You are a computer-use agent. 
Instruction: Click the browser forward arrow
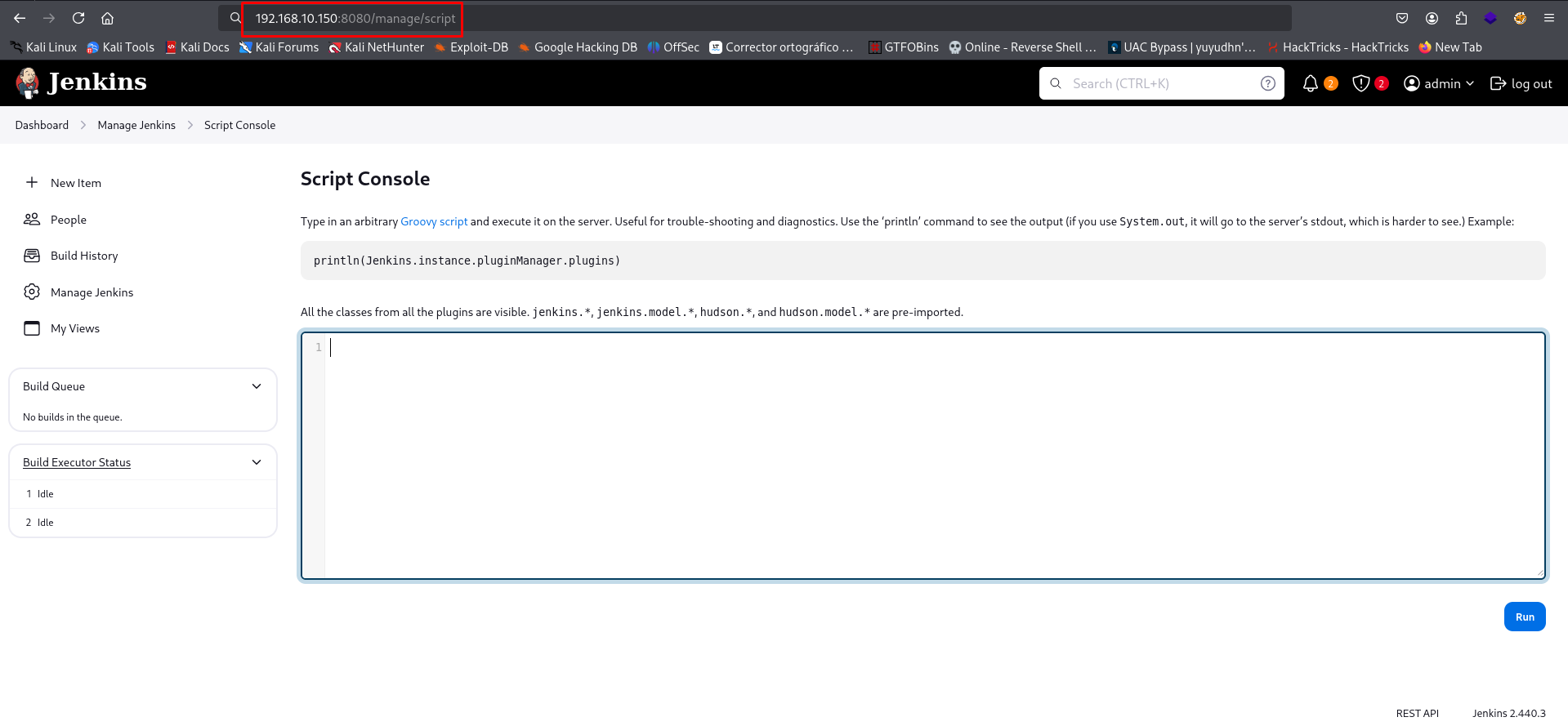[49, 18]
